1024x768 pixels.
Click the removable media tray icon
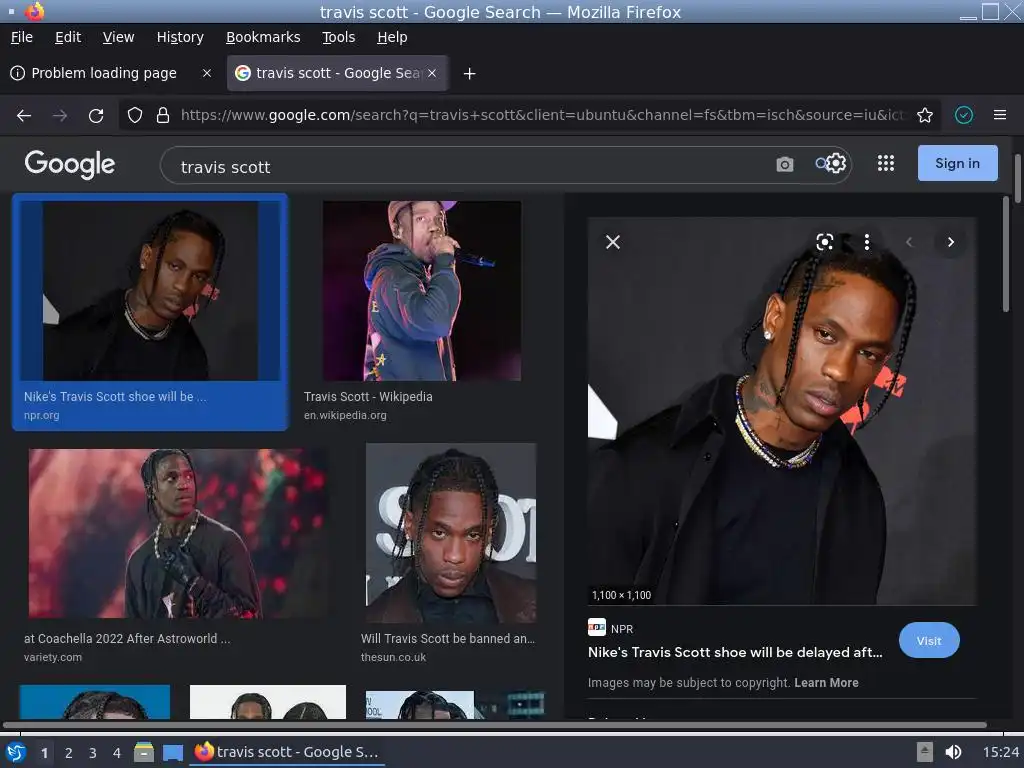coord(925,752)
